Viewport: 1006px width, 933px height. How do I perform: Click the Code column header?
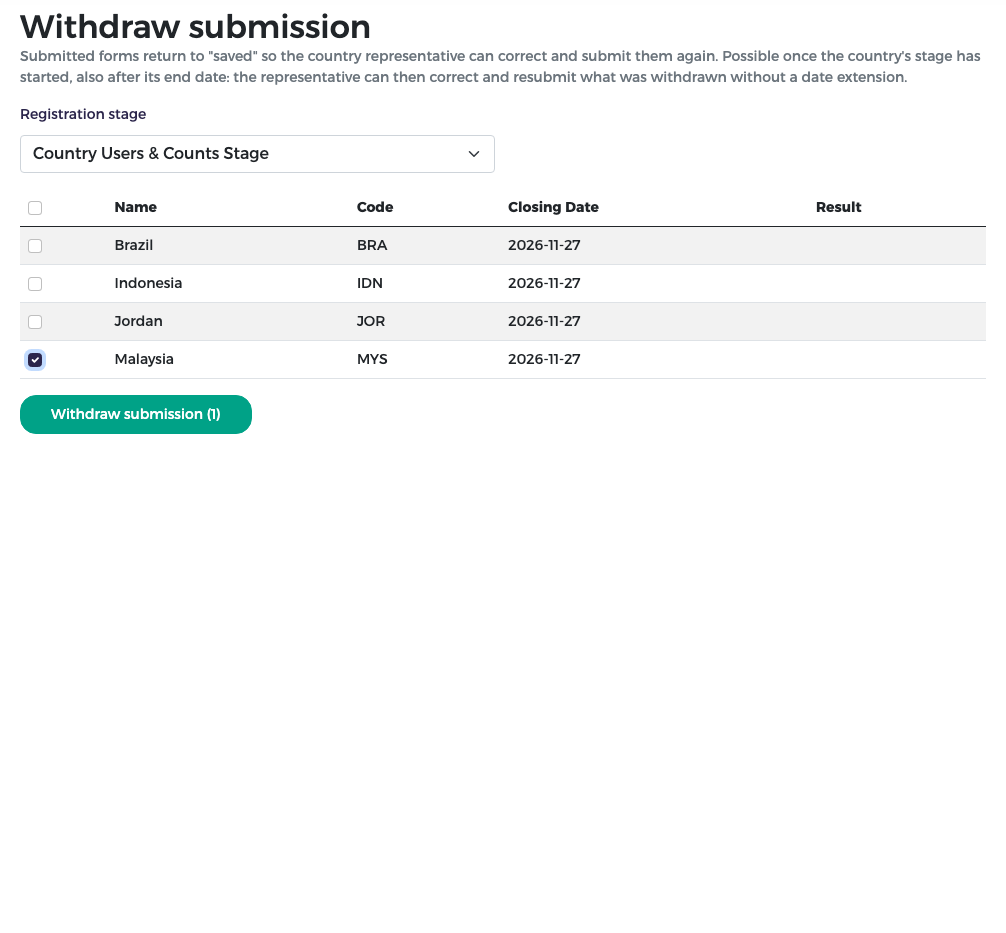pos(375,207)
